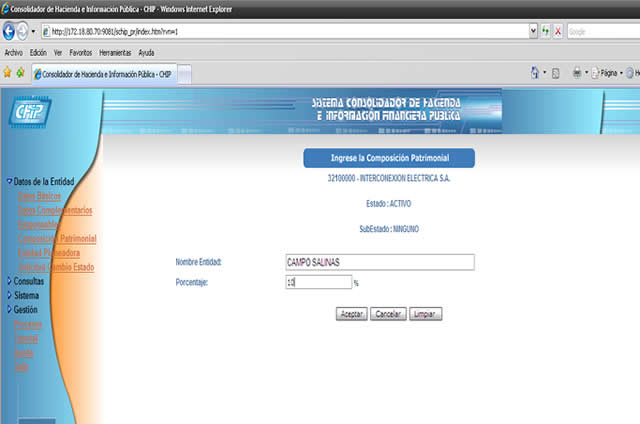Click the RSS feeds icon

coord(556,73)
